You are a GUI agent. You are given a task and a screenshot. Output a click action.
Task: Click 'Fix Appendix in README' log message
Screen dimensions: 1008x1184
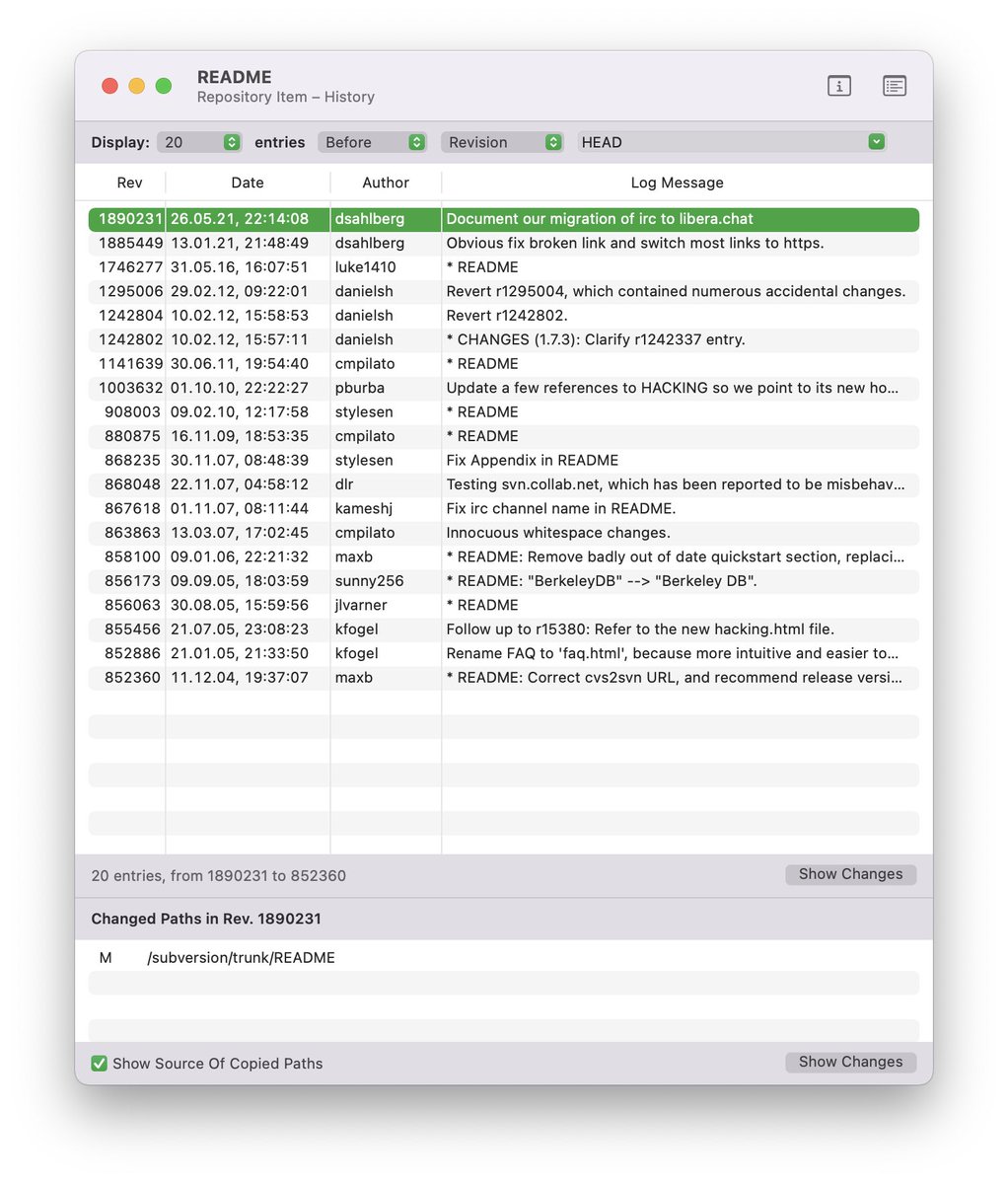pos(533,461)
